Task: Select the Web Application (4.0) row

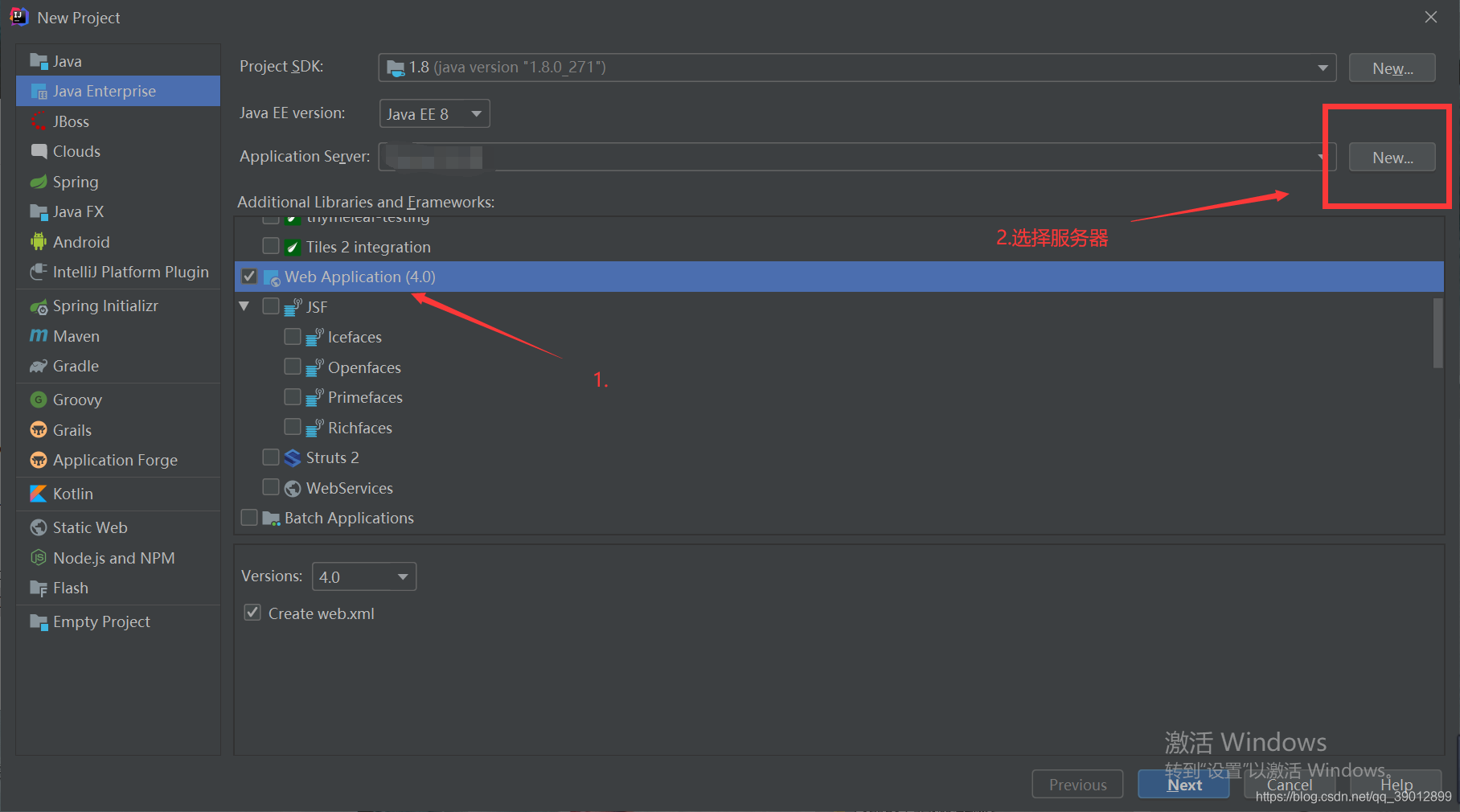Action: [x=839, y=277]
